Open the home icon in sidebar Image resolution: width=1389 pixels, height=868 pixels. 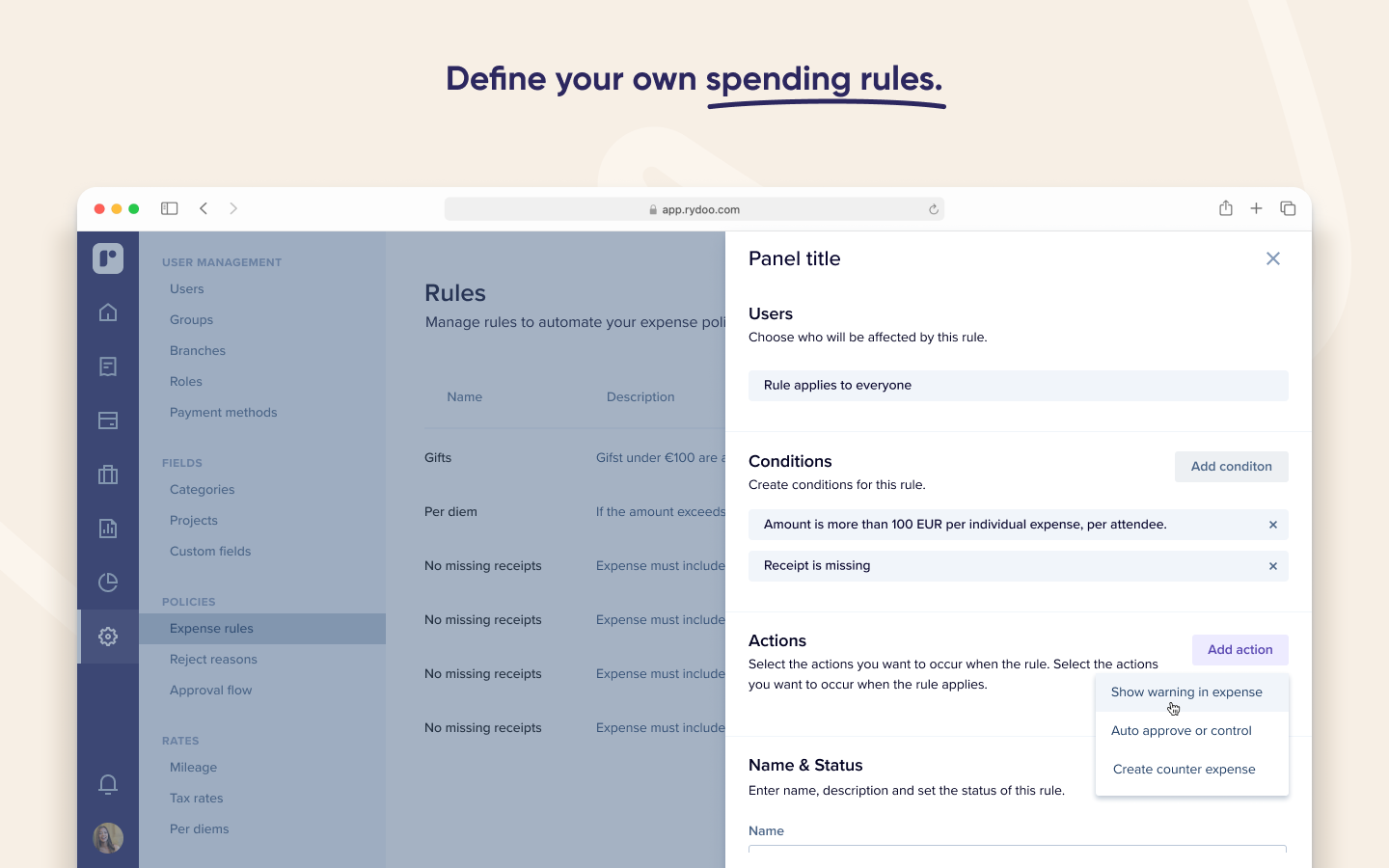108,312
